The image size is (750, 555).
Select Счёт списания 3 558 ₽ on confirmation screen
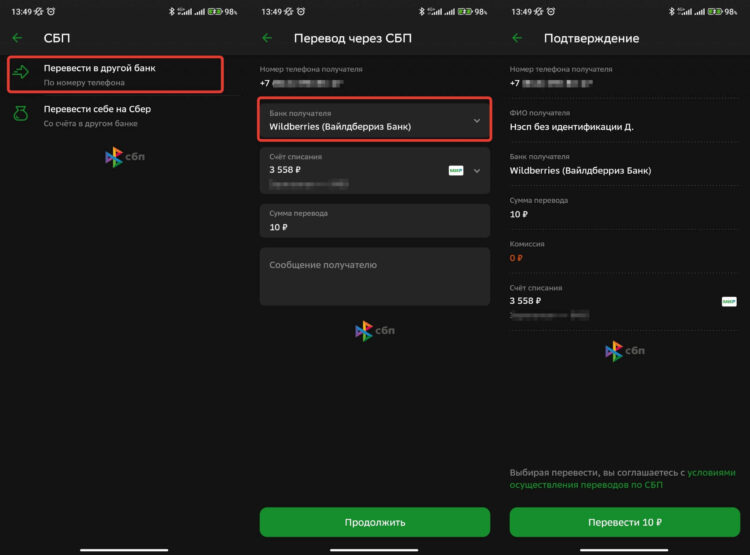coord(525,301)
